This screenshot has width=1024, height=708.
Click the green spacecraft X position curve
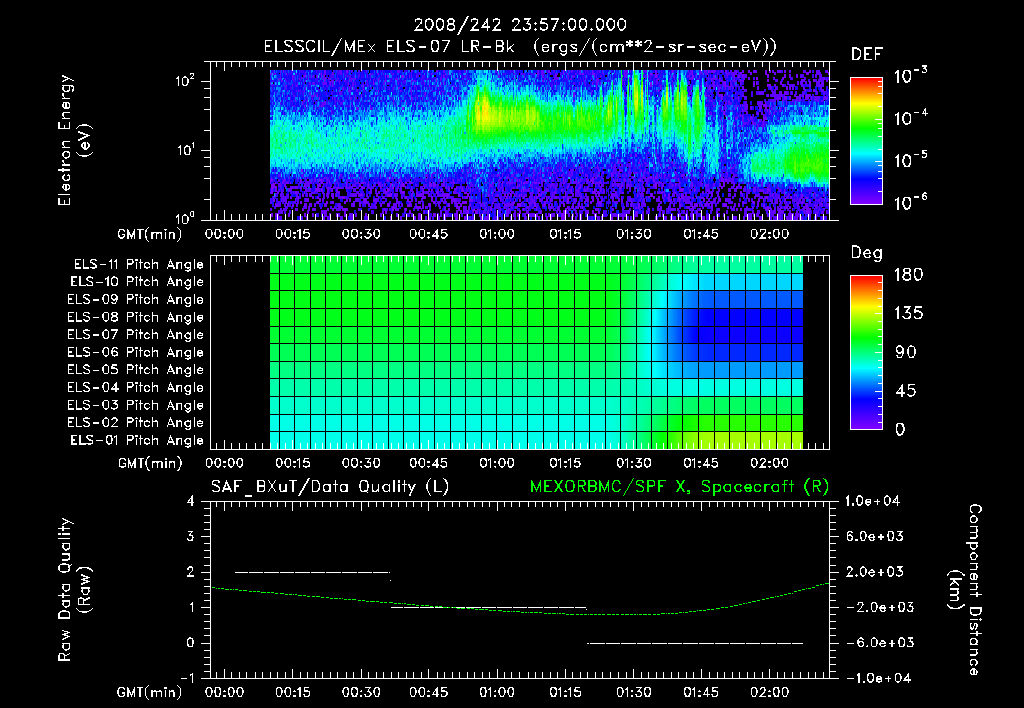click(520, 611)
